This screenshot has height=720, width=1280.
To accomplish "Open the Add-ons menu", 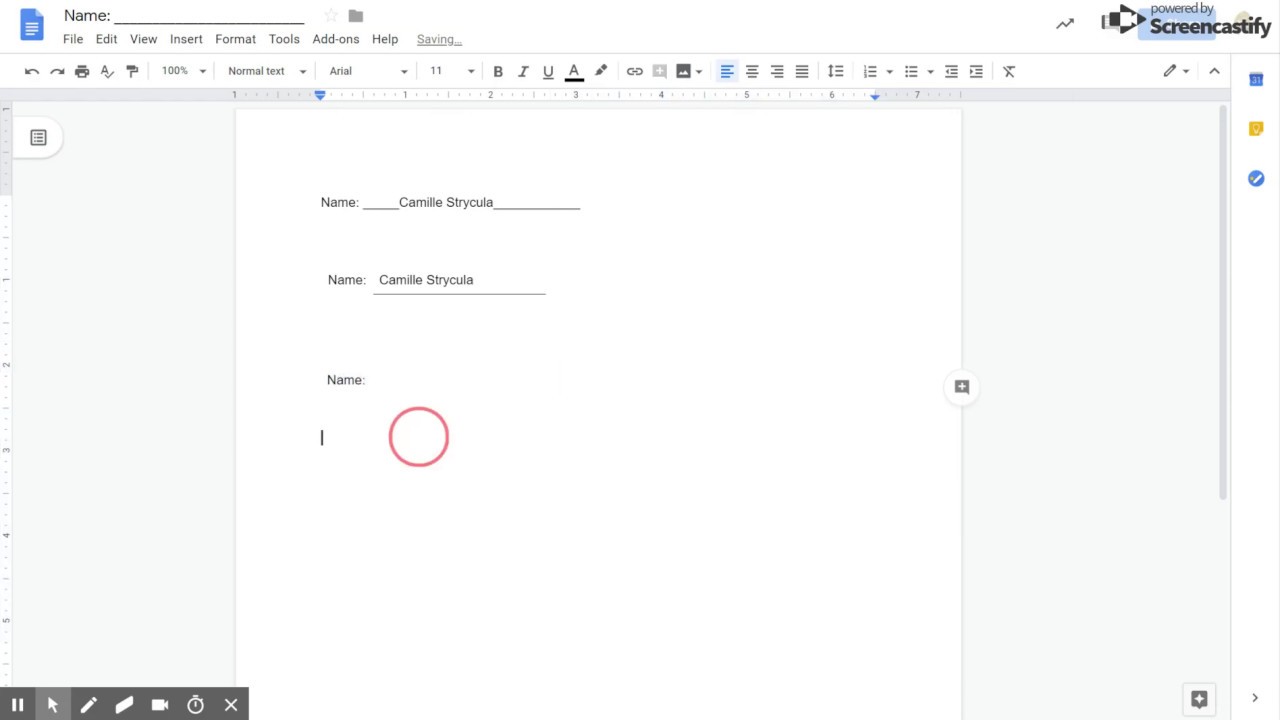I will (336, 39).
